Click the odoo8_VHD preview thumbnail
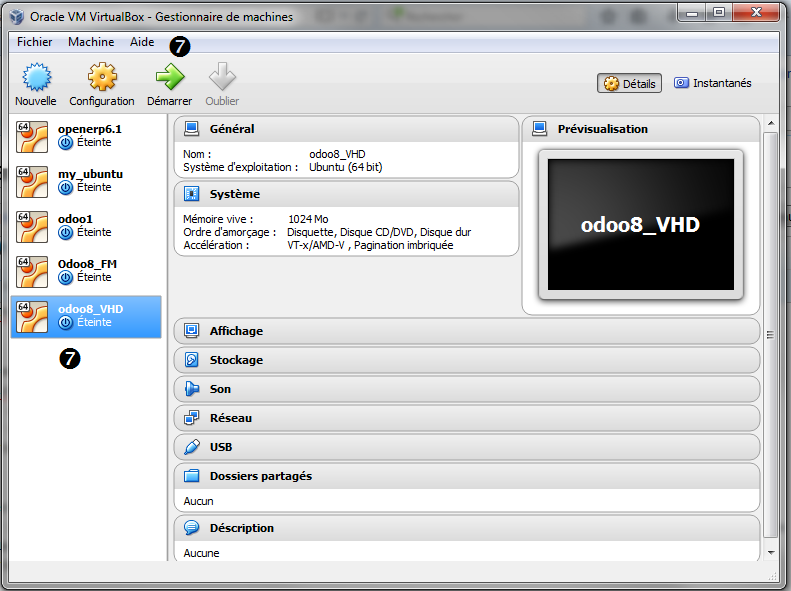Viewport: 791px width, 591px height. pyautogui.click(x=640, y=224)
